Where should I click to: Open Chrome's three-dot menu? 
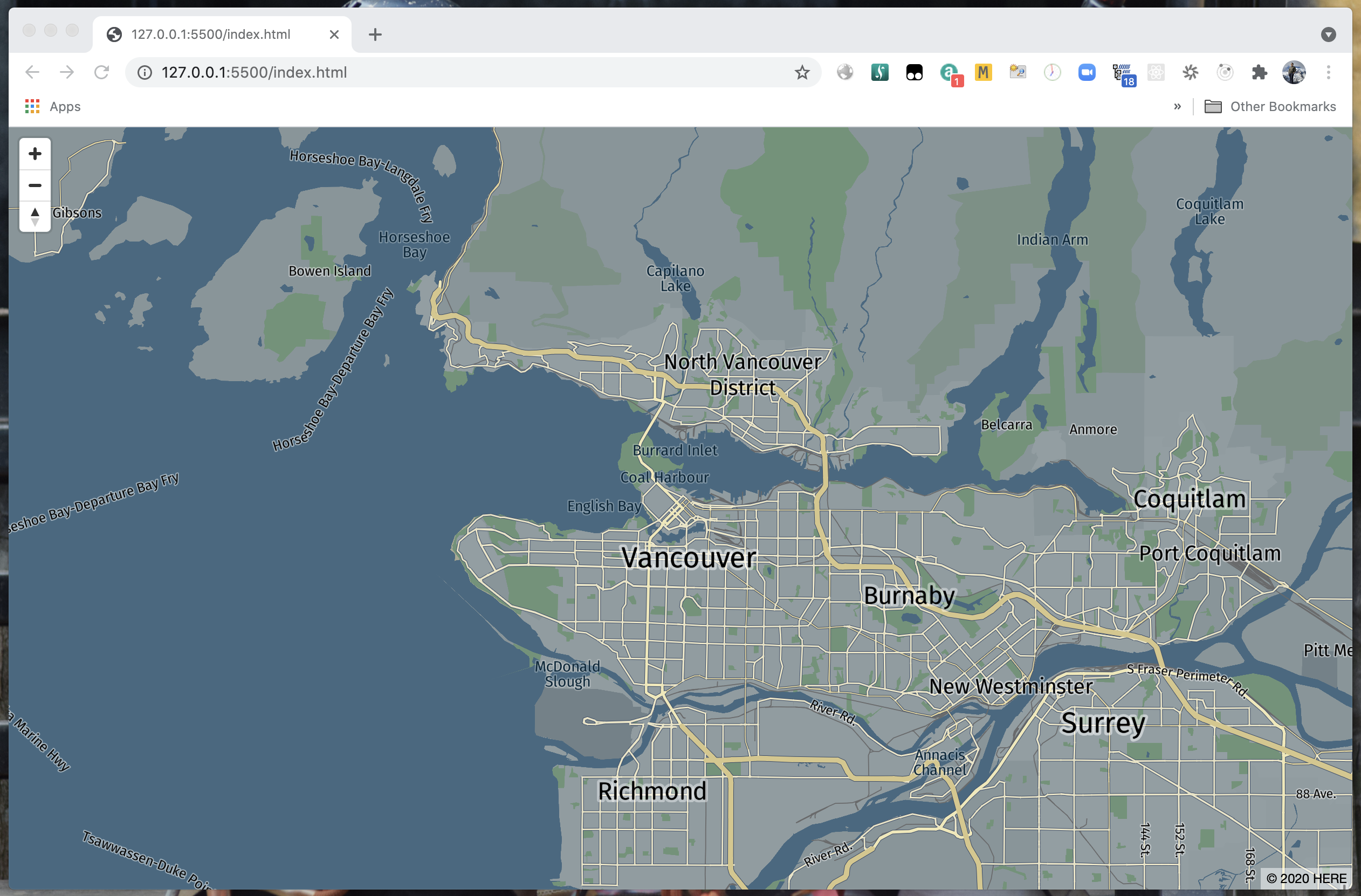1329,72
